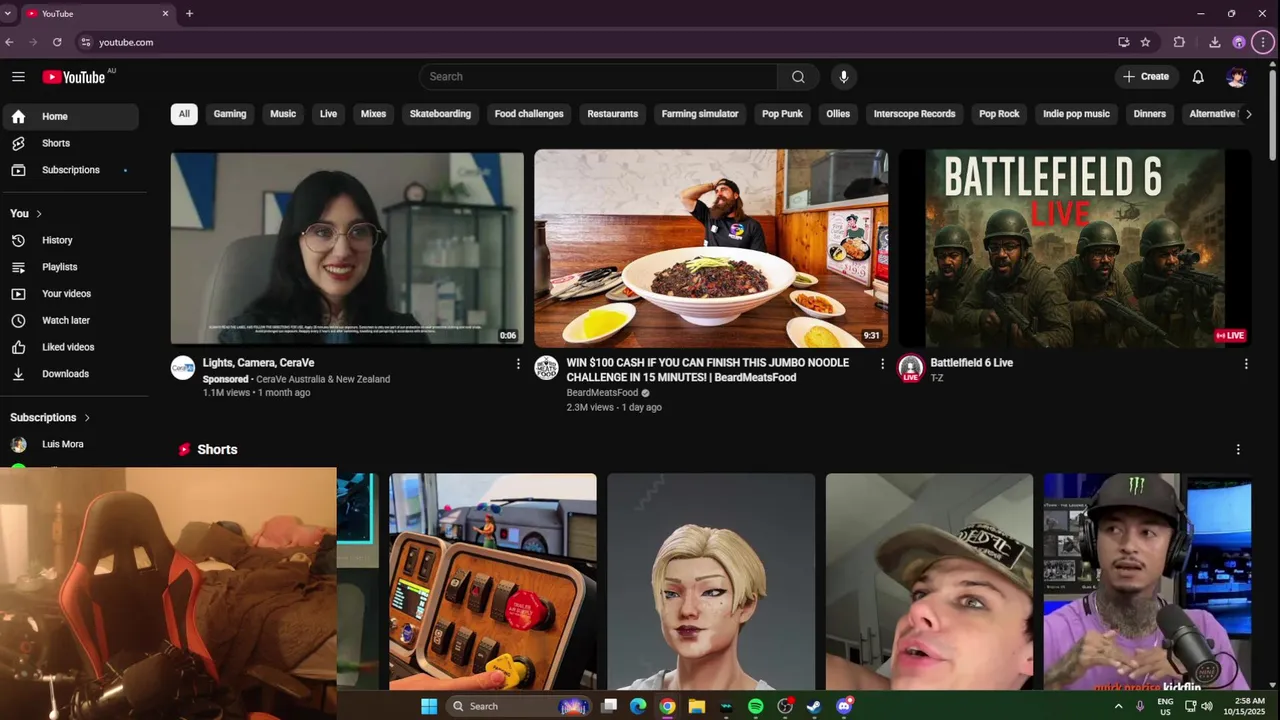Open the hamburger guide menu
Screen dimensions: 1280x720
[18, 77]
